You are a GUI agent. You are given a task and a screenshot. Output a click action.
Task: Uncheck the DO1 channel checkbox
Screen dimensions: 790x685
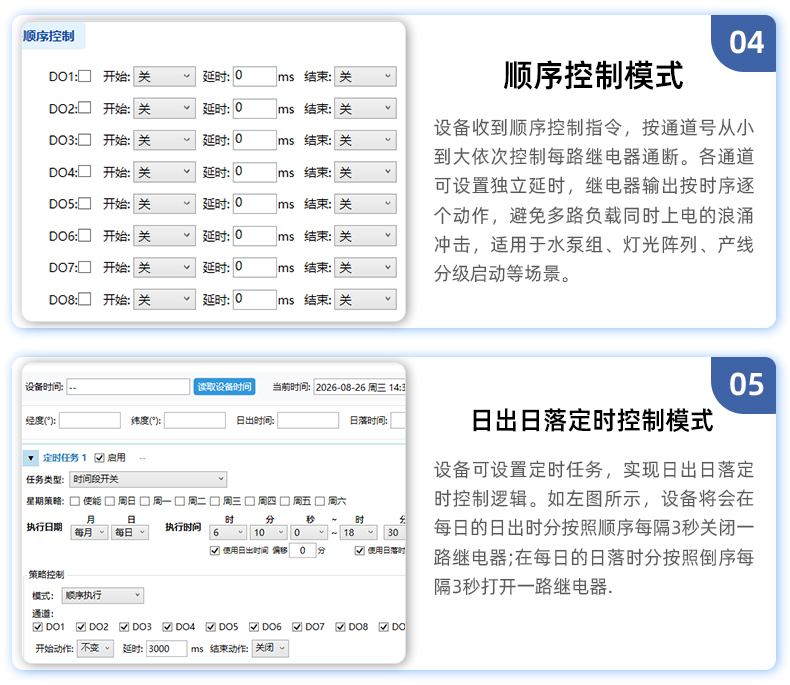(x=37, y=627)
